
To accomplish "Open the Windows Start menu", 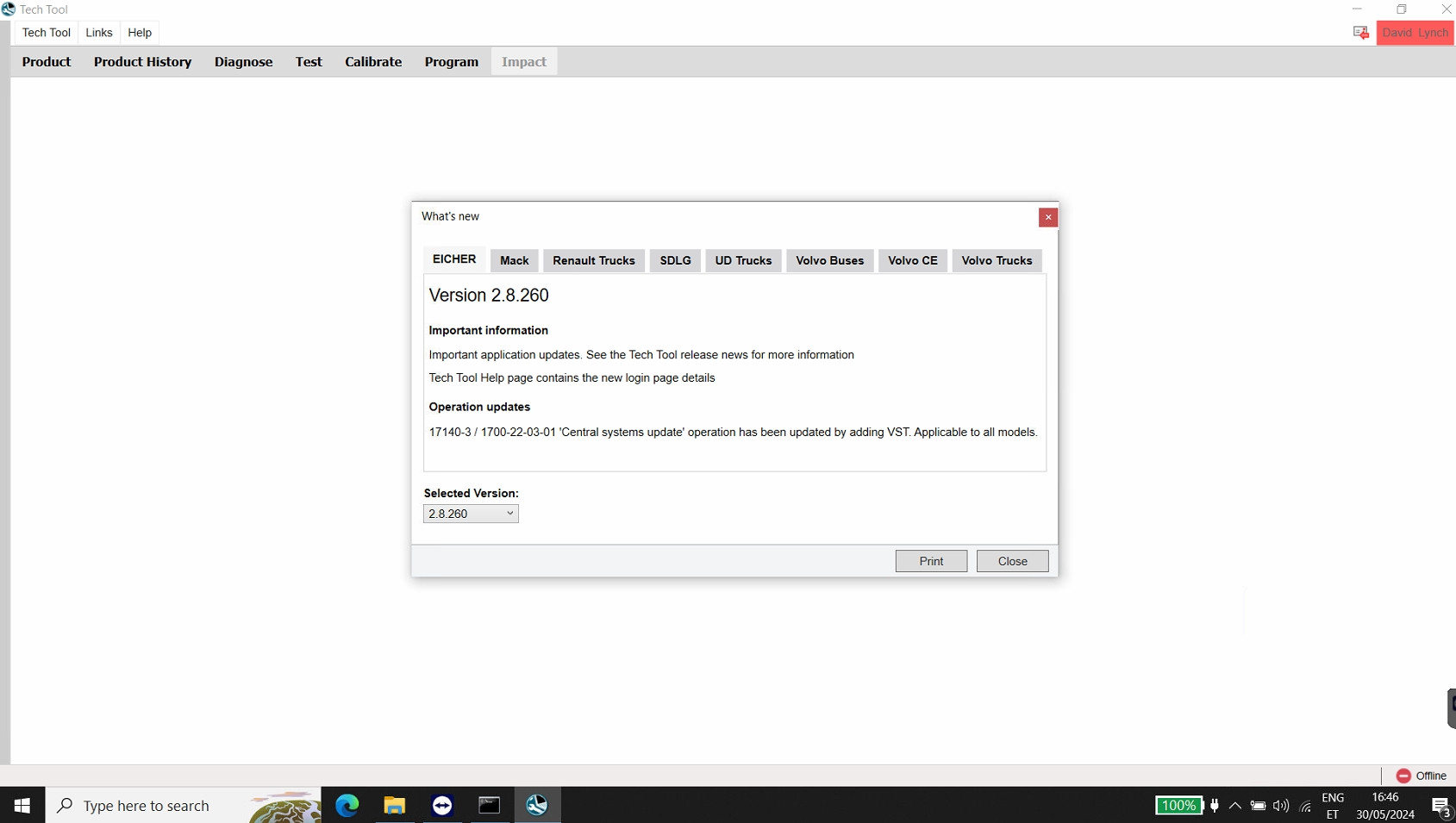I will coord(22,805).
